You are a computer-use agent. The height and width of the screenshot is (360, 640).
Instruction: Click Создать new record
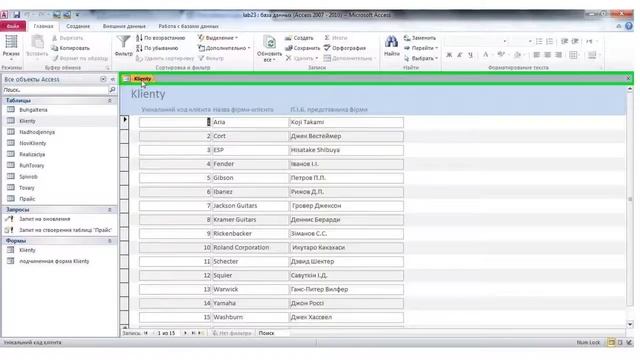tap(299, 38)
